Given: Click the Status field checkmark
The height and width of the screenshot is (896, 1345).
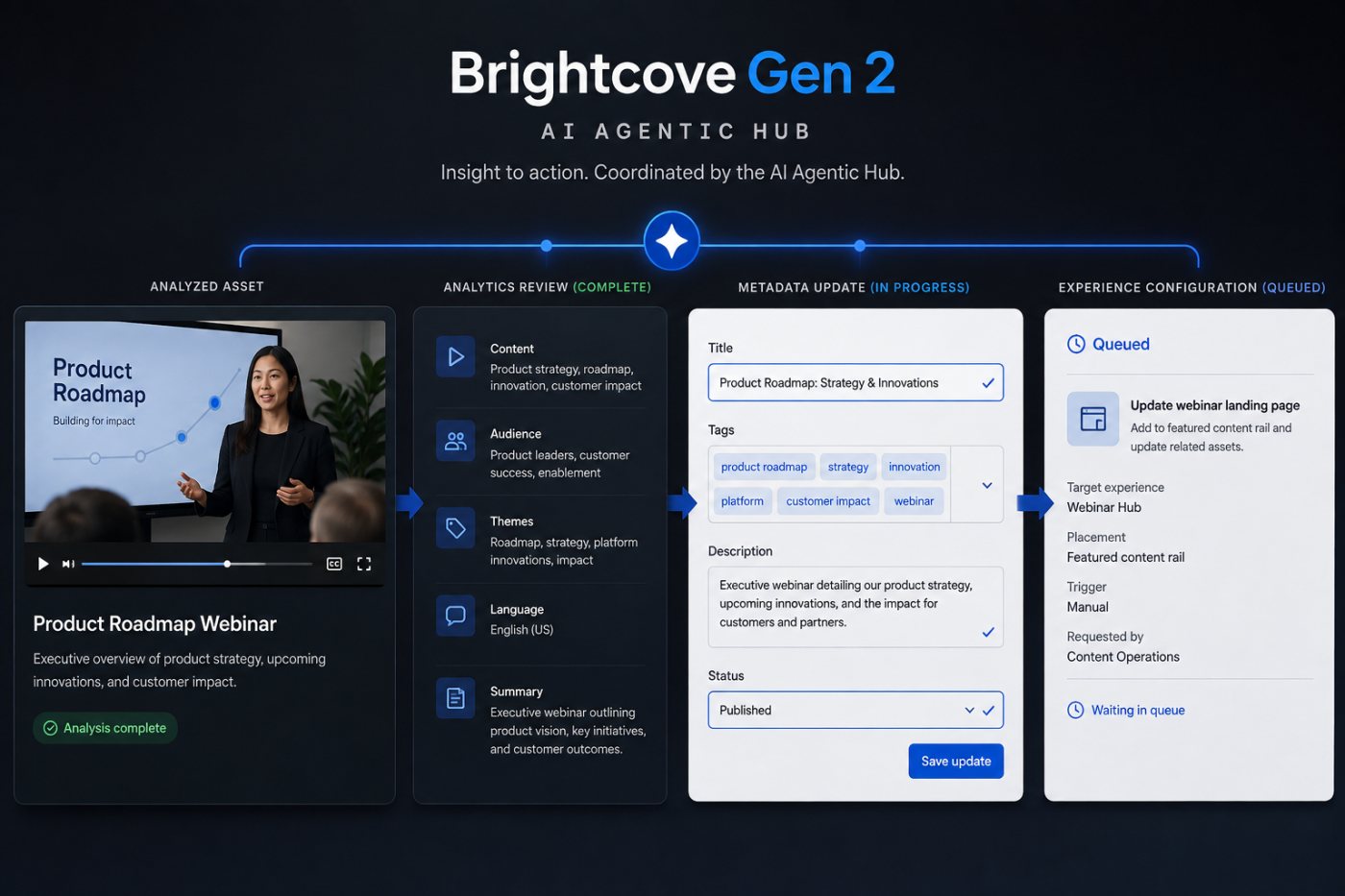Looking at the screenshot, I should point(989,711).
